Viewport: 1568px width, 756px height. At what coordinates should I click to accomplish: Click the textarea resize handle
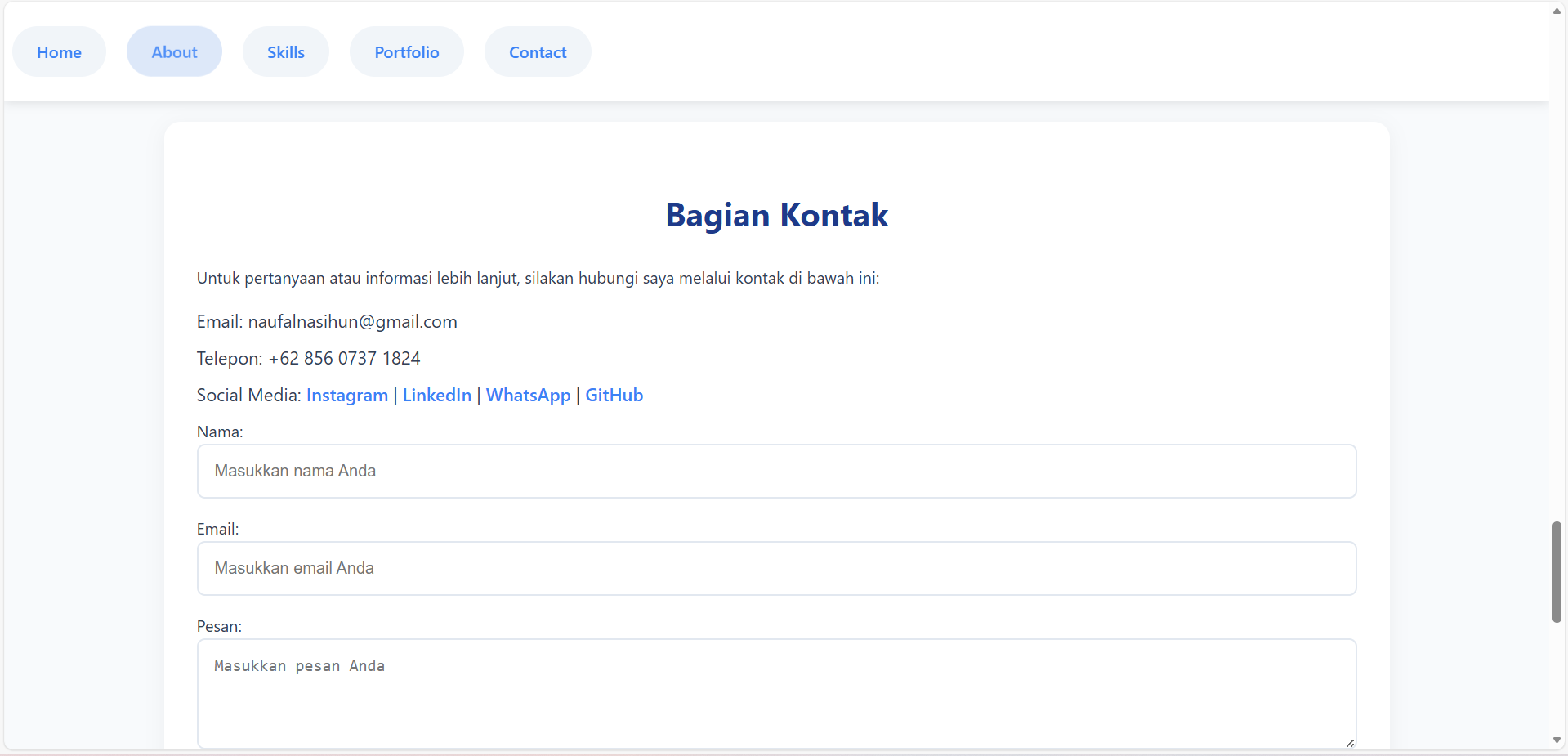1348,742
